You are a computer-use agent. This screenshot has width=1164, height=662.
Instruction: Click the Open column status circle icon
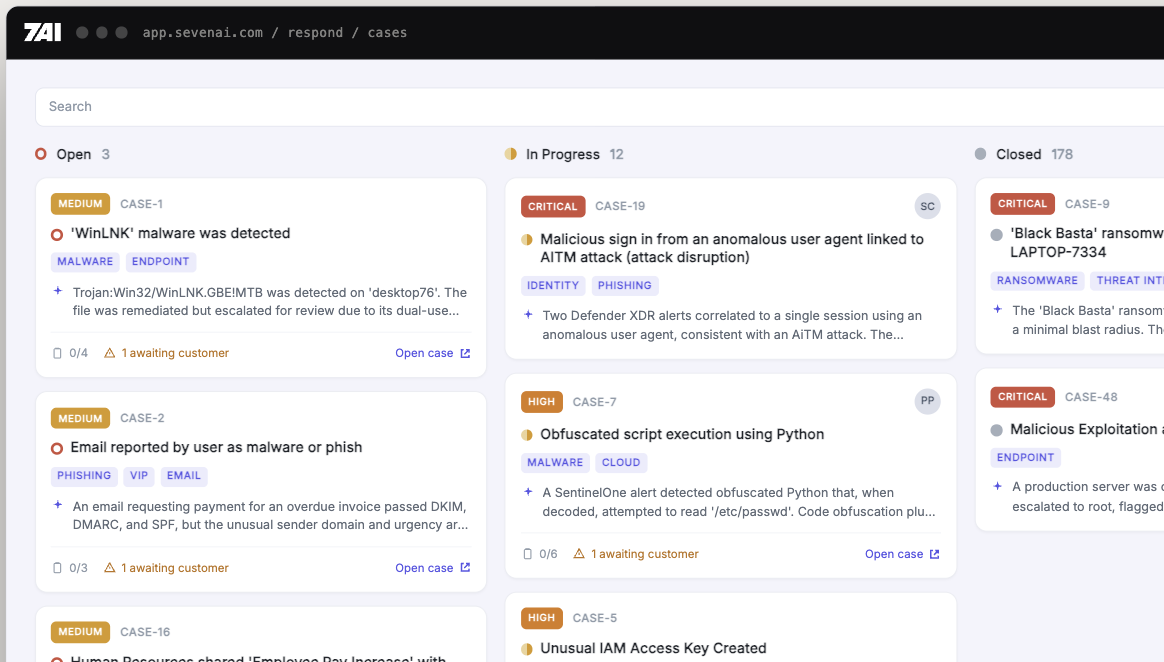[41, 154]
